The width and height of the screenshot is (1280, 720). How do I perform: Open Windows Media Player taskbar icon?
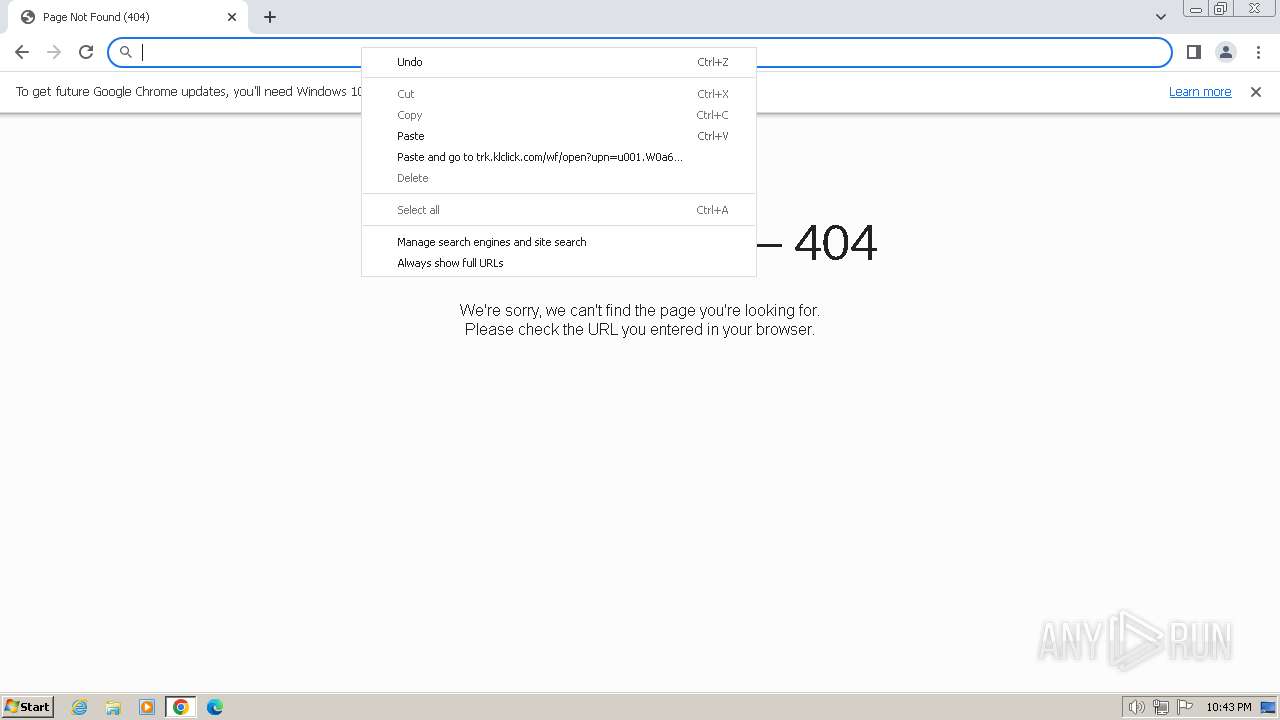(x=147, y=707)
